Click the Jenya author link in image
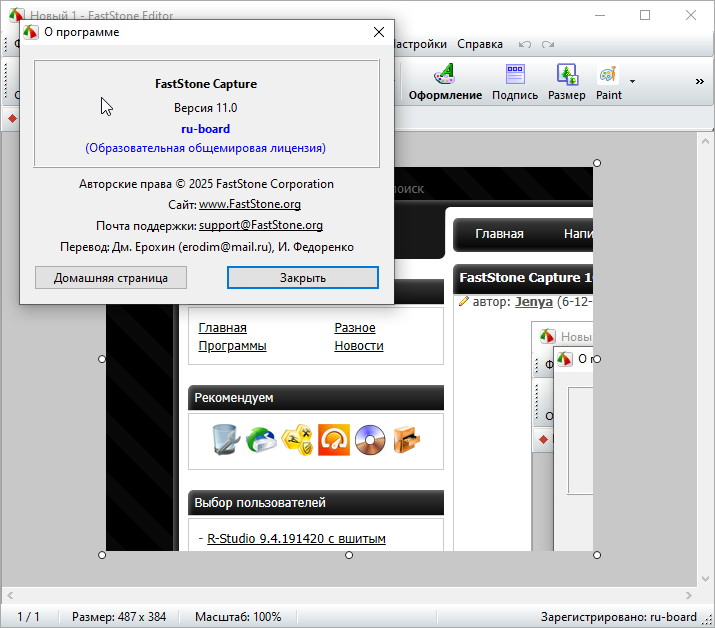 click(534, 302)
